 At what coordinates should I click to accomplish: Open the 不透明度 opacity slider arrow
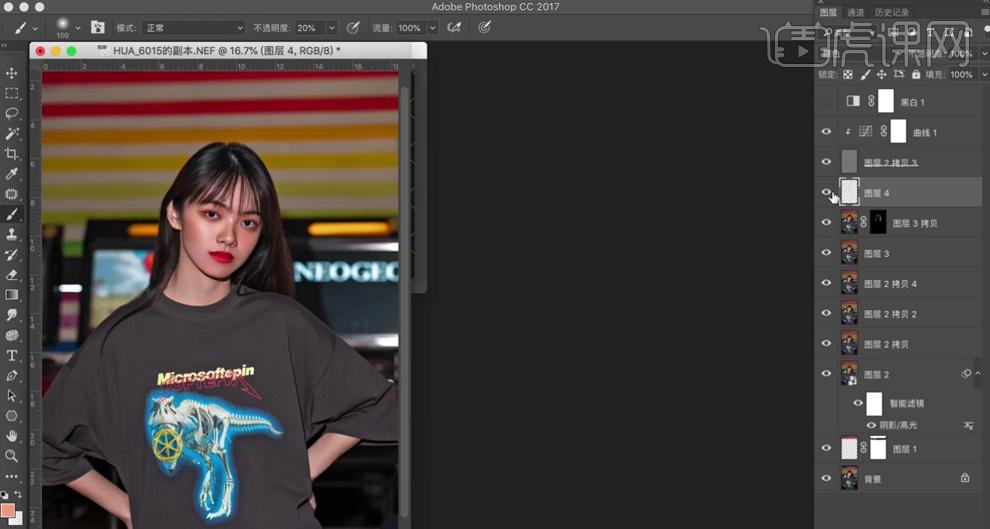pyautogui.click(x=331, y=28)
